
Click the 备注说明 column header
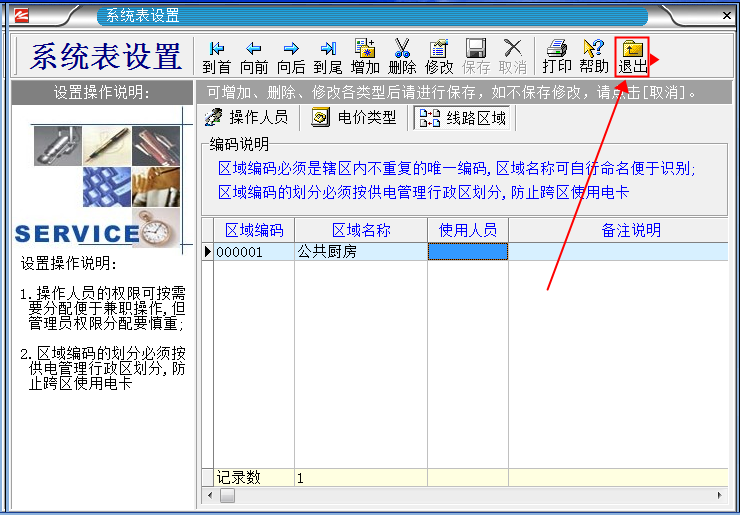tap(630, 230)
